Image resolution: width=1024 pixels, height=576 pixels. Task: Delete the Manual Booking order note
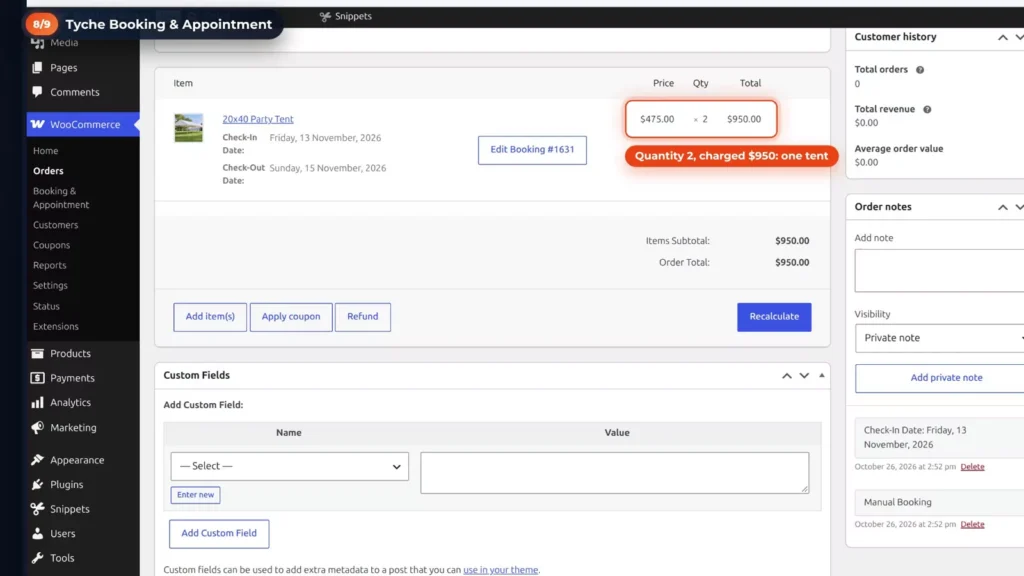coord(972,524)
